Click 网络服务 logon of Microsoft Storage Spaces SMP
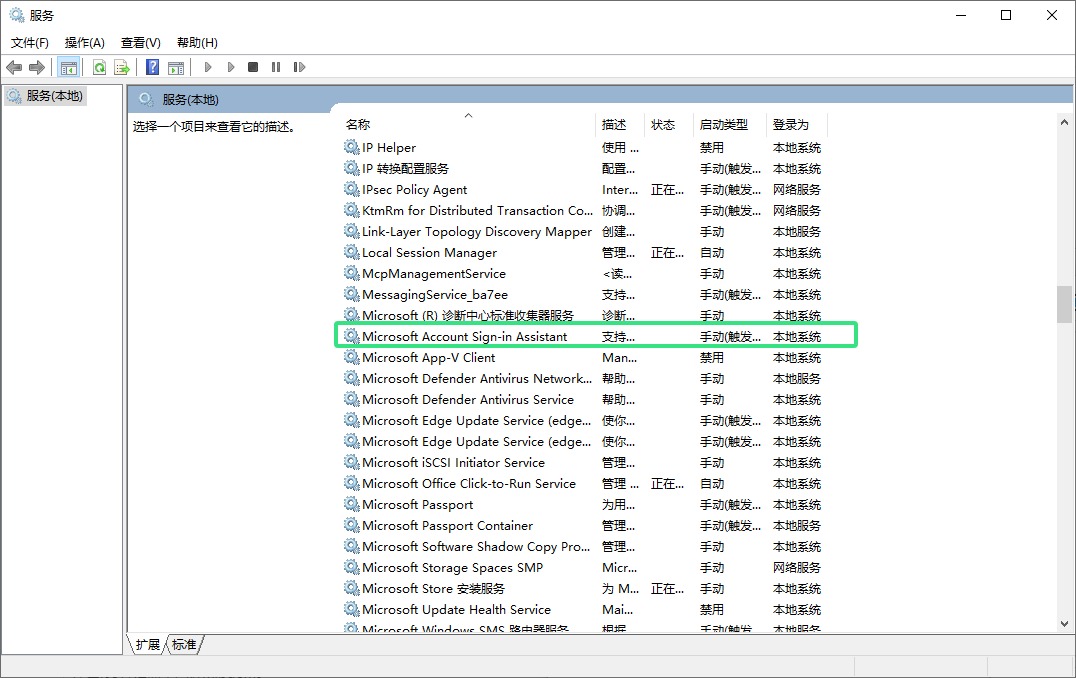 [x=797, y=568]
